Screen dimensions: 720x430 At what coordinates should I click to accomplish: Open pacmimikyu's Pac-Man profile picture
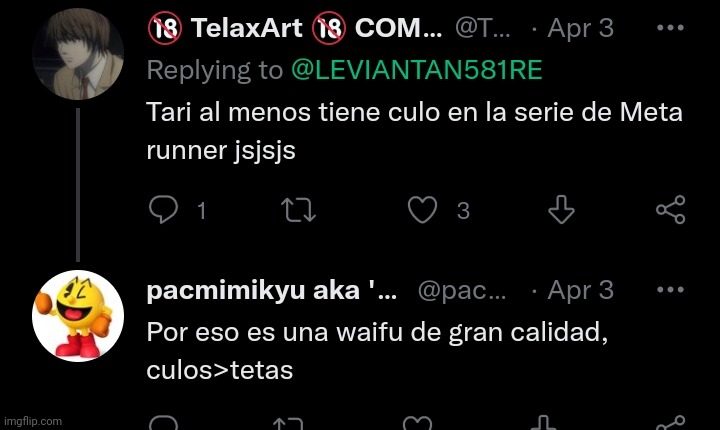pos(78,316)
